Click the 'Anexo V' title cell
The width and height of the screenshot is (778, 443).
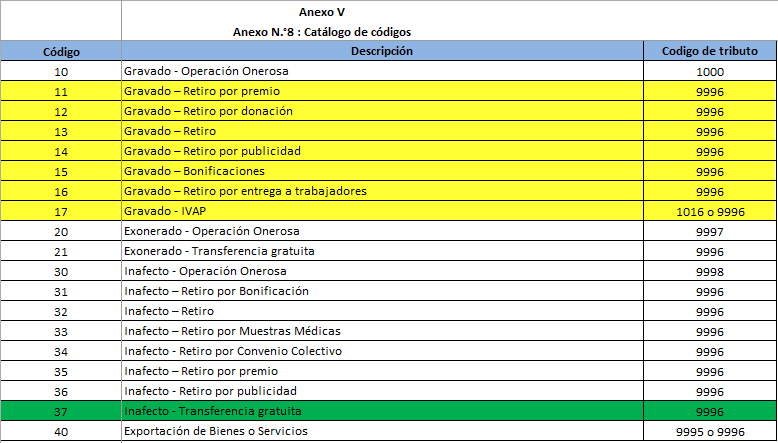point(322,12)
